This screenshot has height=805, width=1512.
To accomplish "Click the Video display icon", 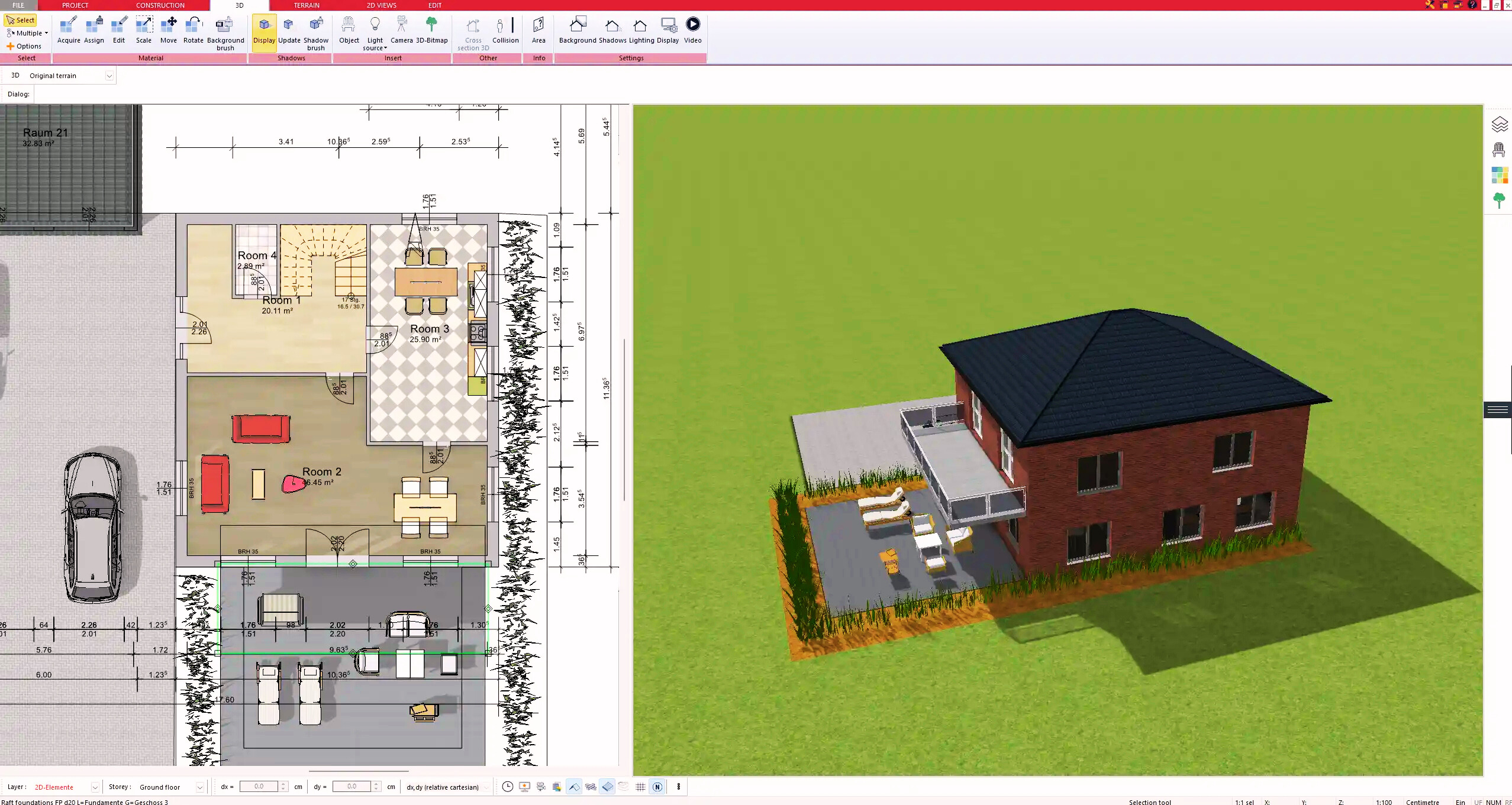I will pyautogui.click(x=693, y=24).
